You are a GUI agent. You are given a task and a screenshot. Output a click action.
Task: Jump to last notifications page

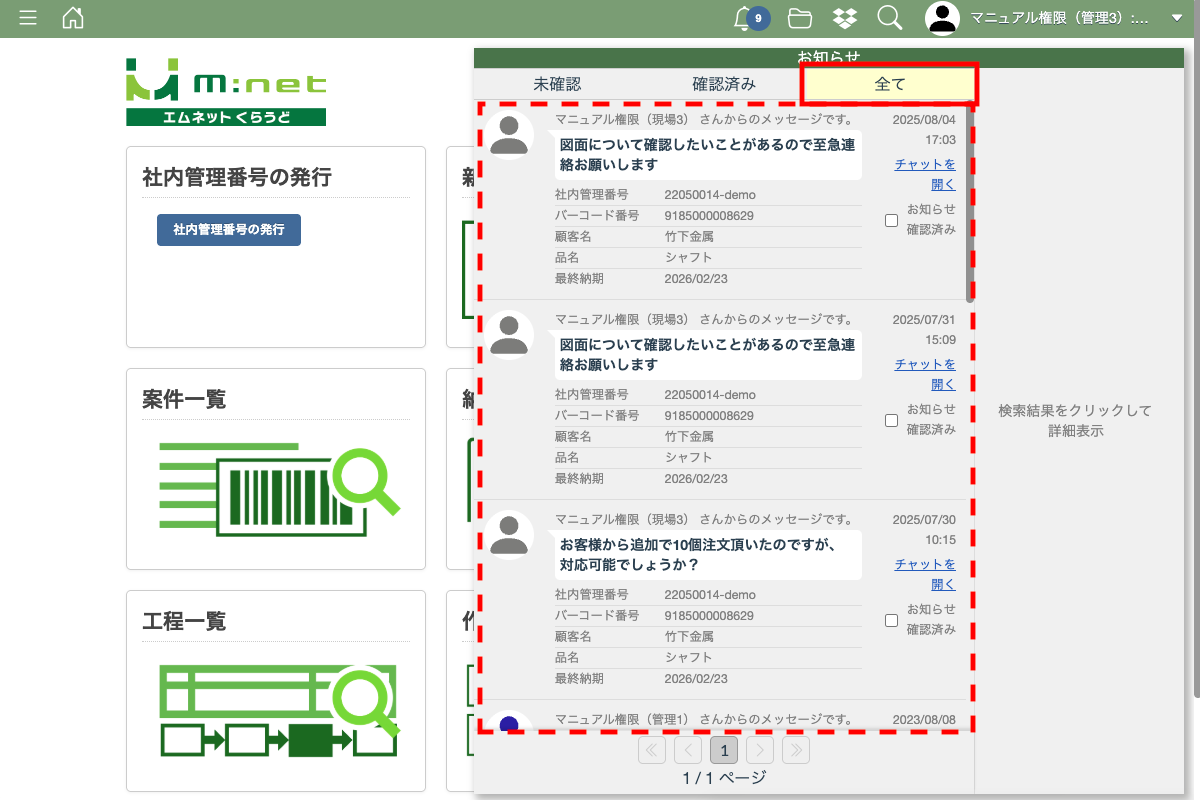(796, 750)
